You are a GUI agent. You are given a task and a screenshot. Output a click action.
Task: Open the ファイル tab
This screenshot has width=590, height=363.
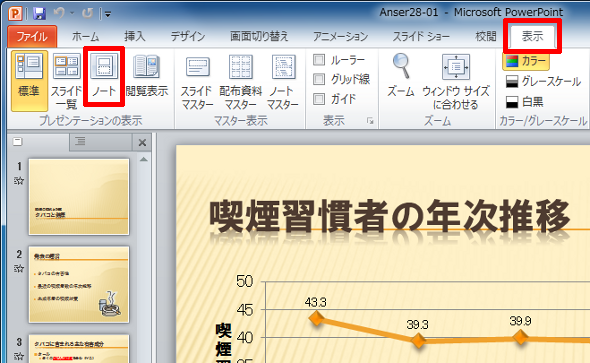[x=32, y=36]
